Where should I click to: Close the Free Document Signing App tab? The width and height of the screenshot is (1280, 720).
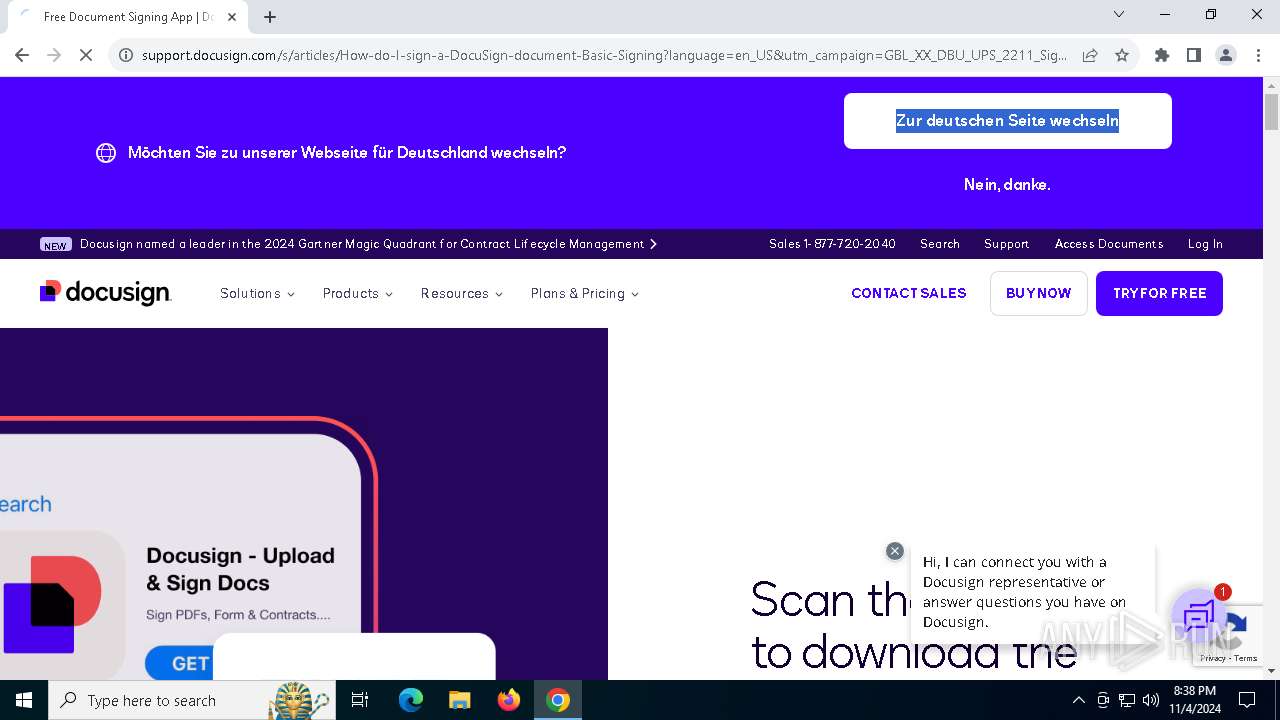(x=232, y=17)
